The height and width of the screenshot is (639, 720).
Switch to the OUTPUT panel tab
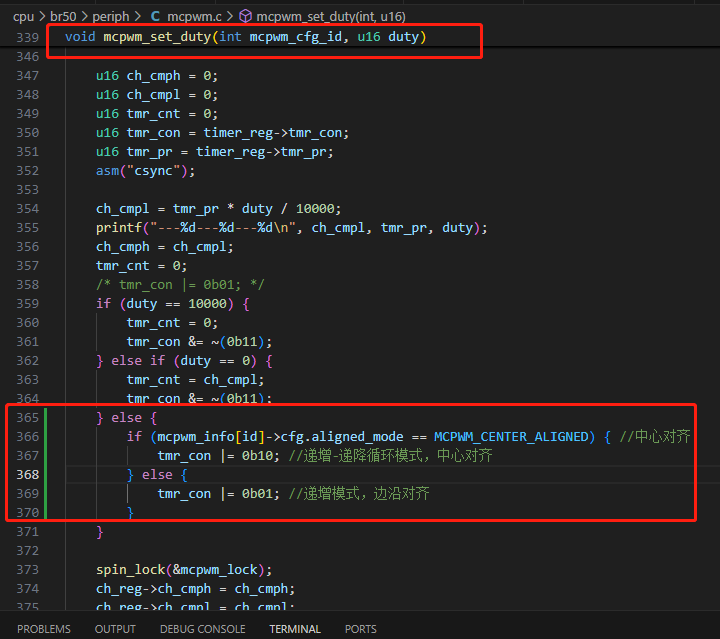click(115, 629)
